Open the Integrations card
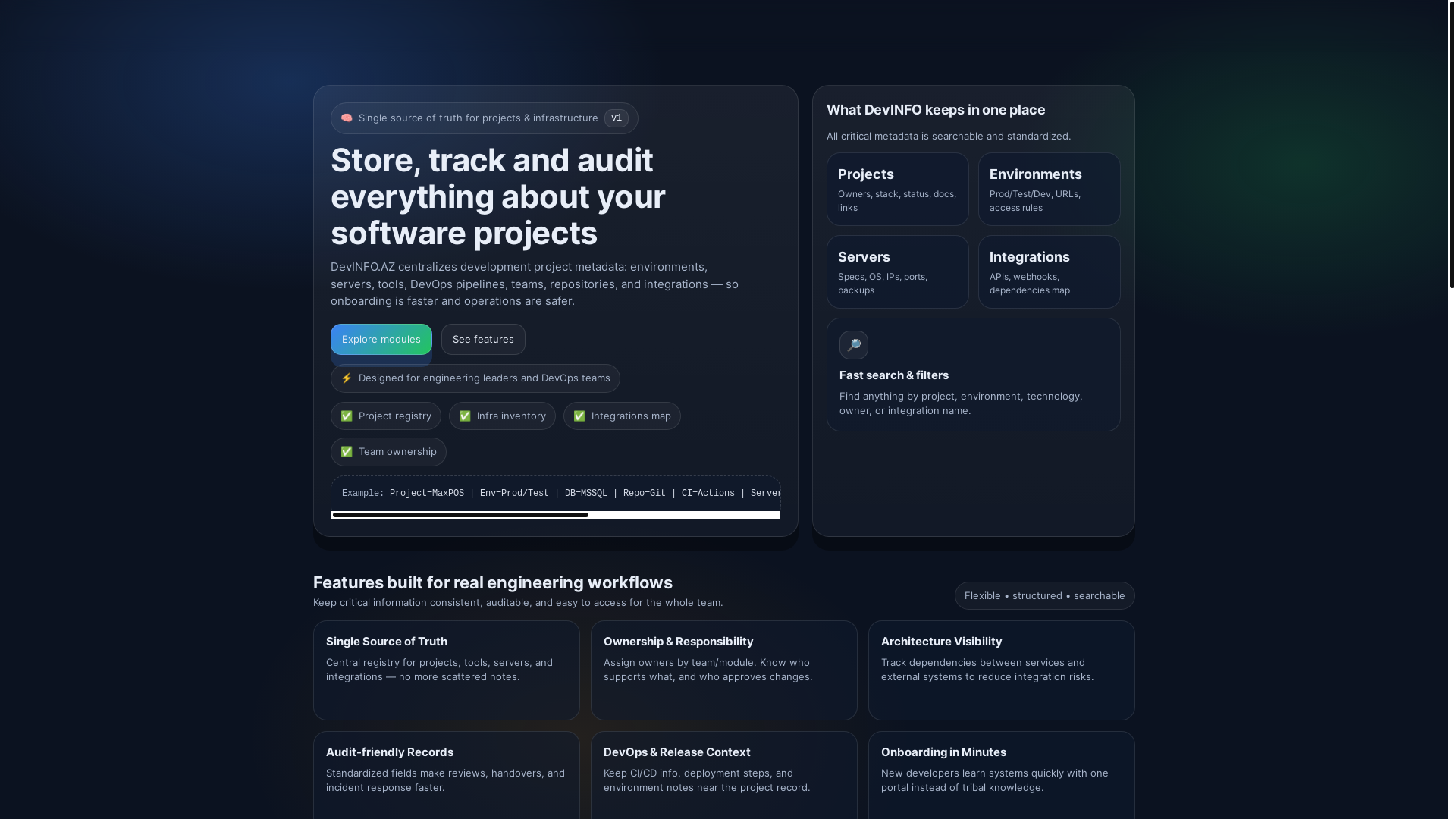1456x819 pixels. coord(1050,272)
